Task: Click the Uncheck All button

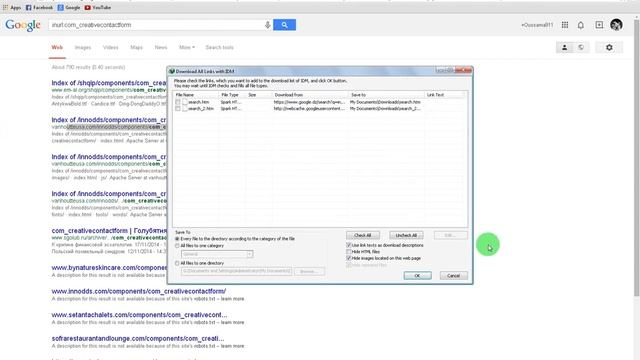Action: coord(406,235)
